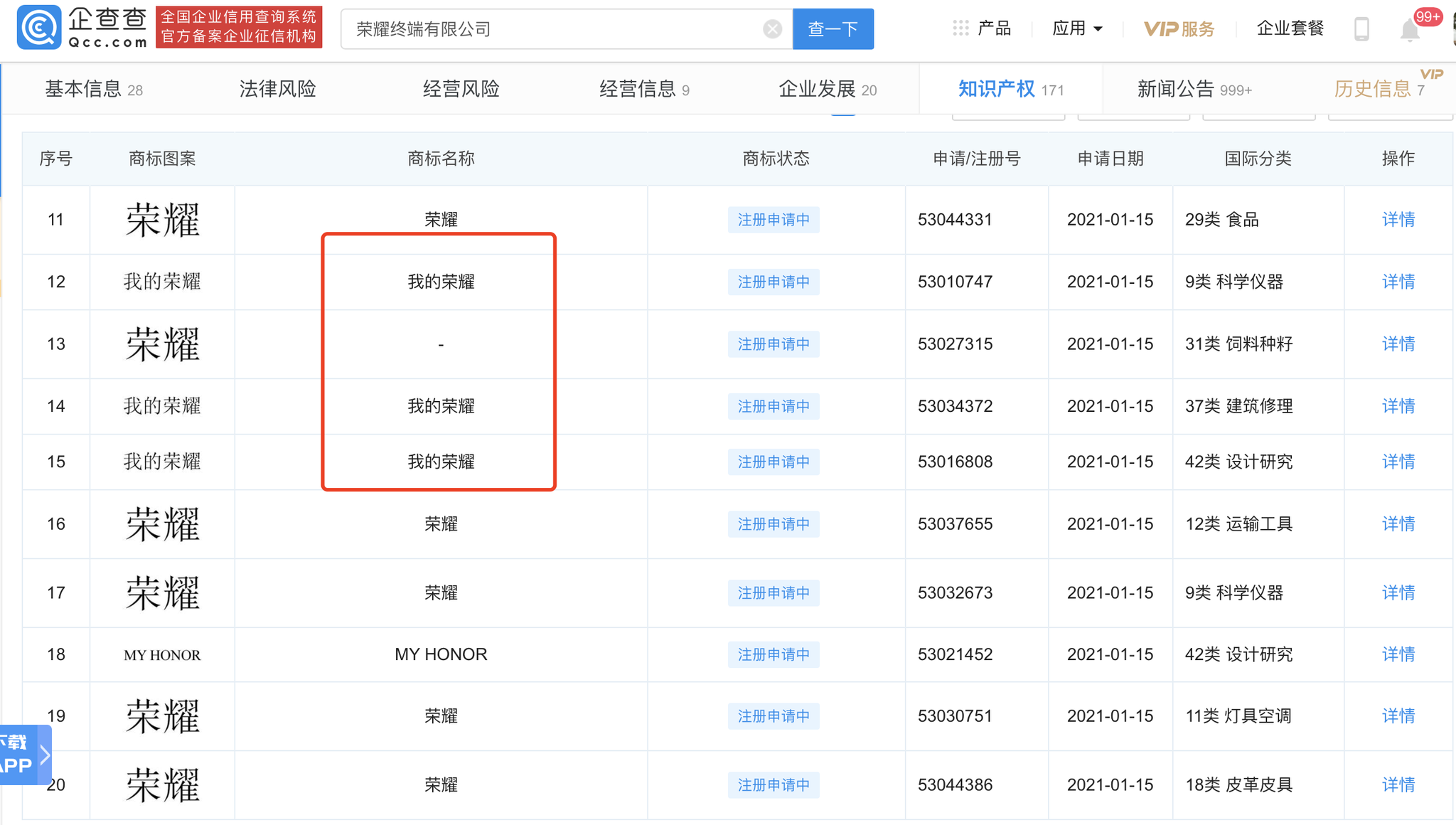Click 注册申请中 status tag in row 11
This screenshot has height=825, width=1456.
pyautogui.click(x=773, y=220)
